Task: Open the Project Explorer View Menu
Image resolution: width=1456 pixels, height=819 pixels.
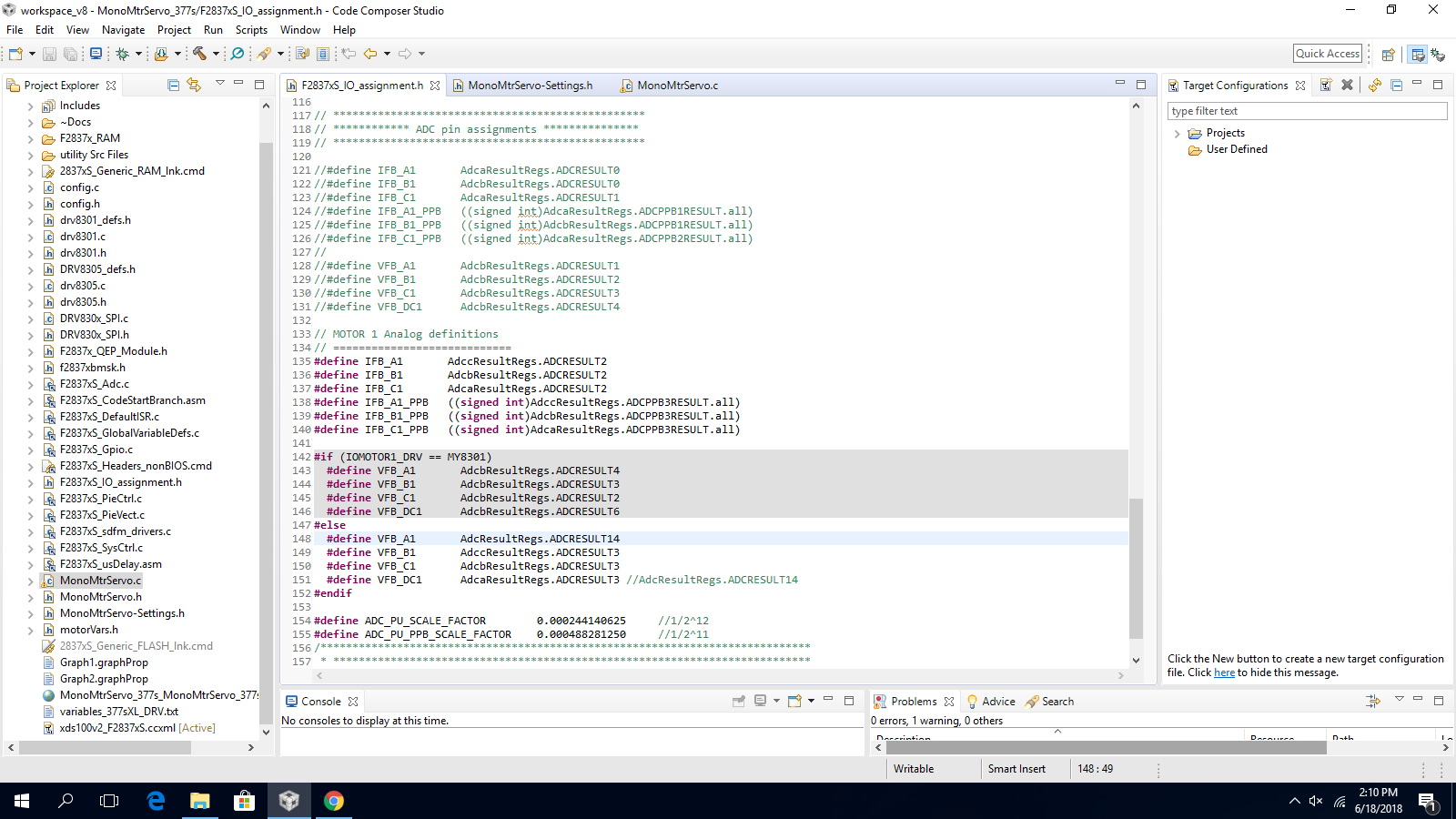Action: [x=219, y=84]
